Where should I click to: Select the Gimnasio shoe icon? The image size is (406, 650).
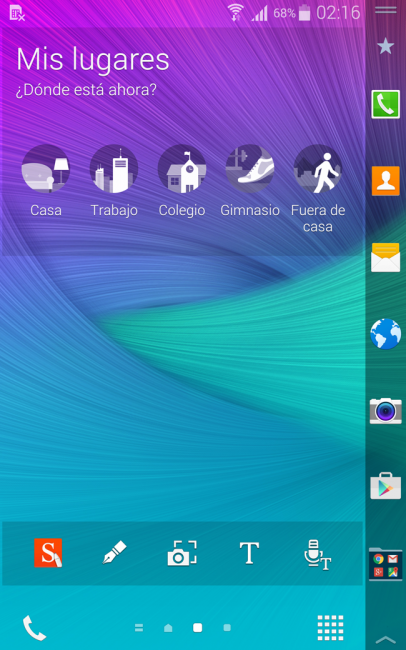[250, 168]
